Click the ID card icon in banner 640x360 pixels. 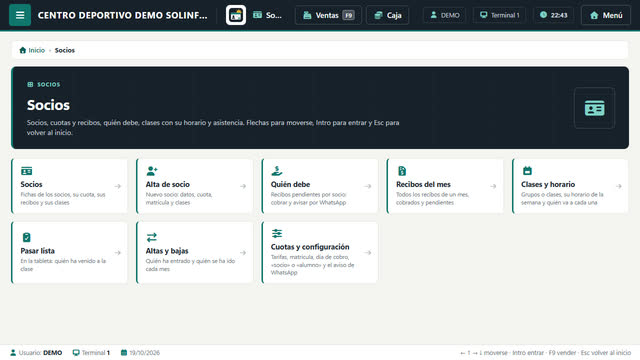[594, 108]
